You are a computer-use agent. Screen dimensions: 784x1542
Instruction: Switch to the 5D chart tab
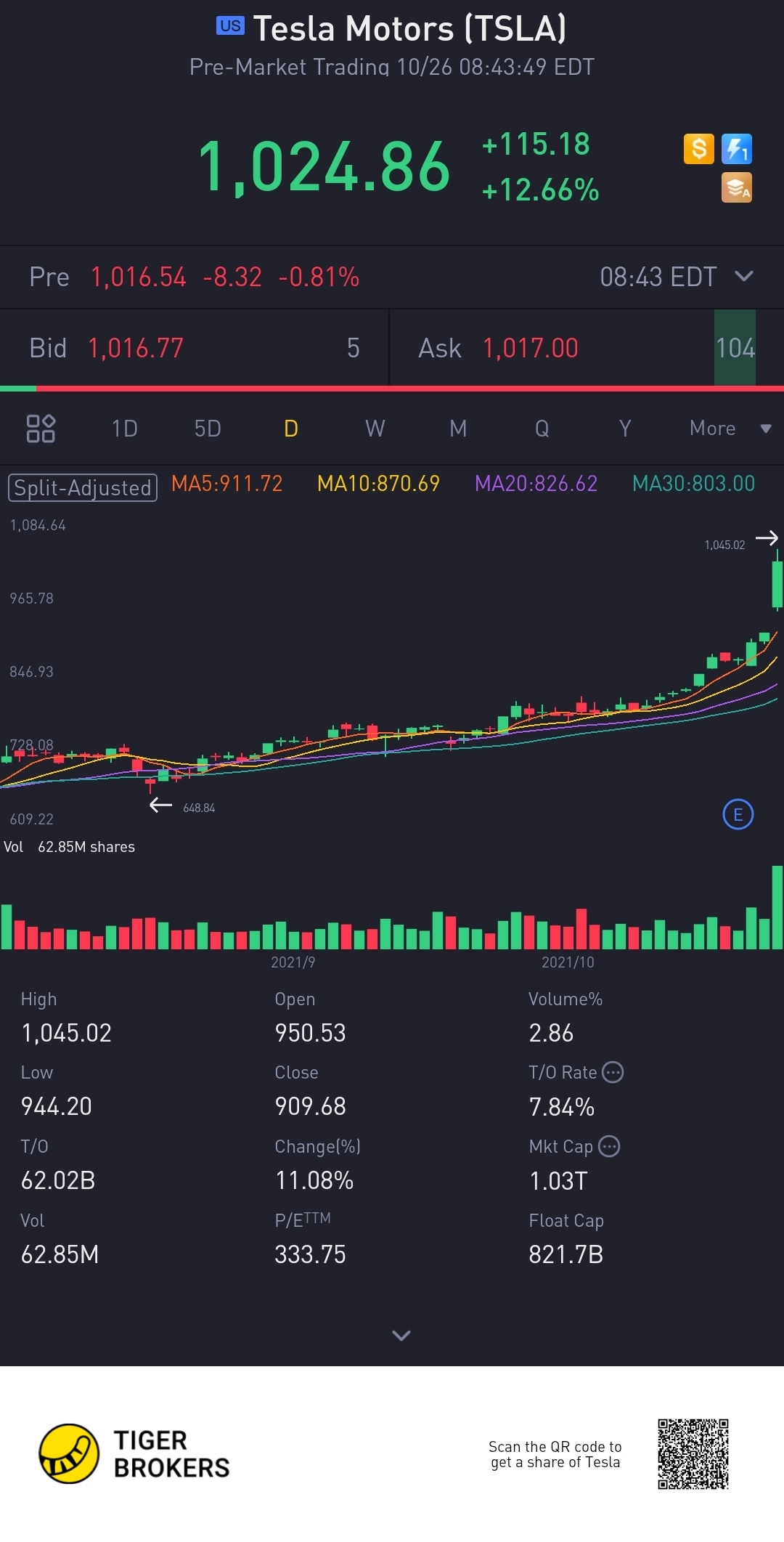pyautogui.click(x=208, y=429)
